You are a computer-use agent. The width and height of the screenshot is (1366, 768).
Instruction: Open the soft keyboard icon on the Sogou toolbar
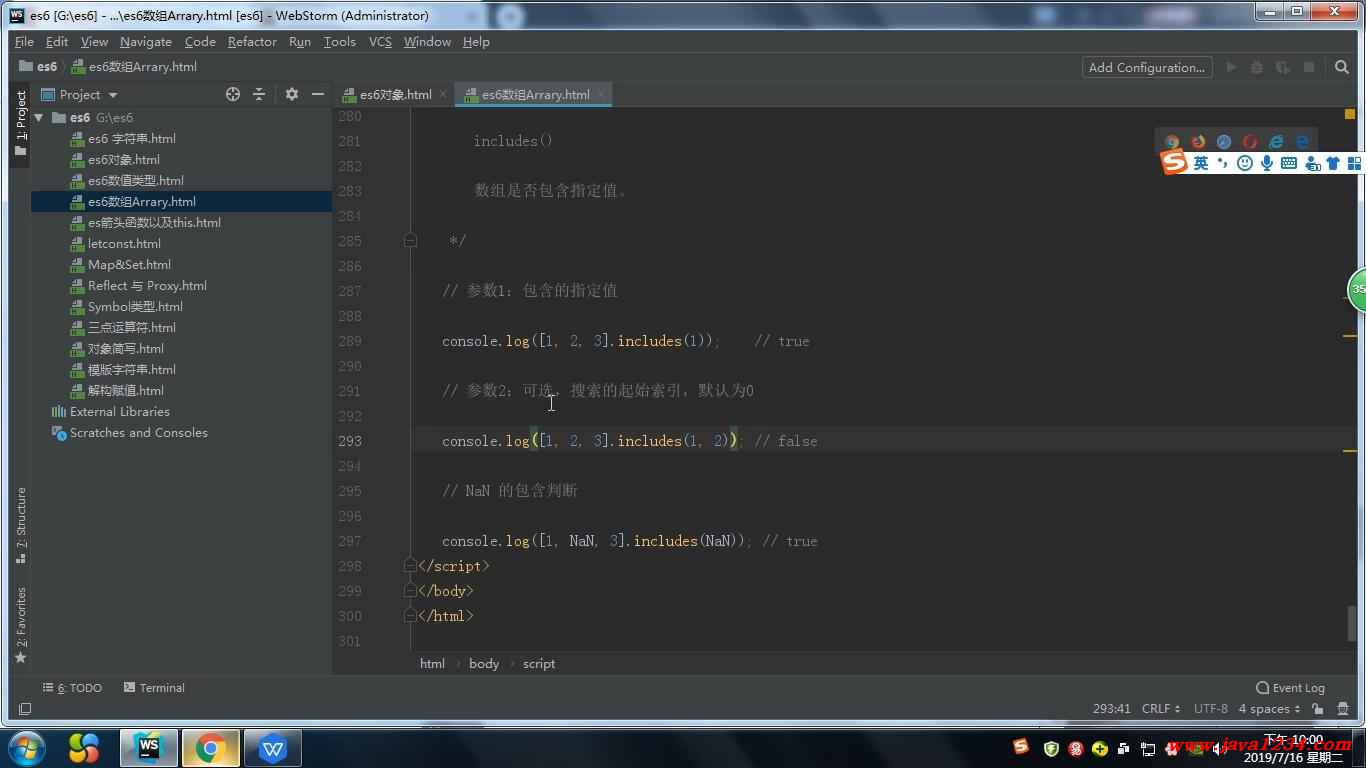[1289, 163]
